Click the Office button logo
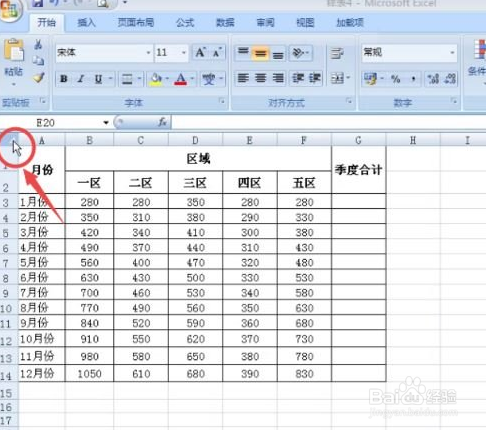Screen dimensions: 486x430 [10, 10]
